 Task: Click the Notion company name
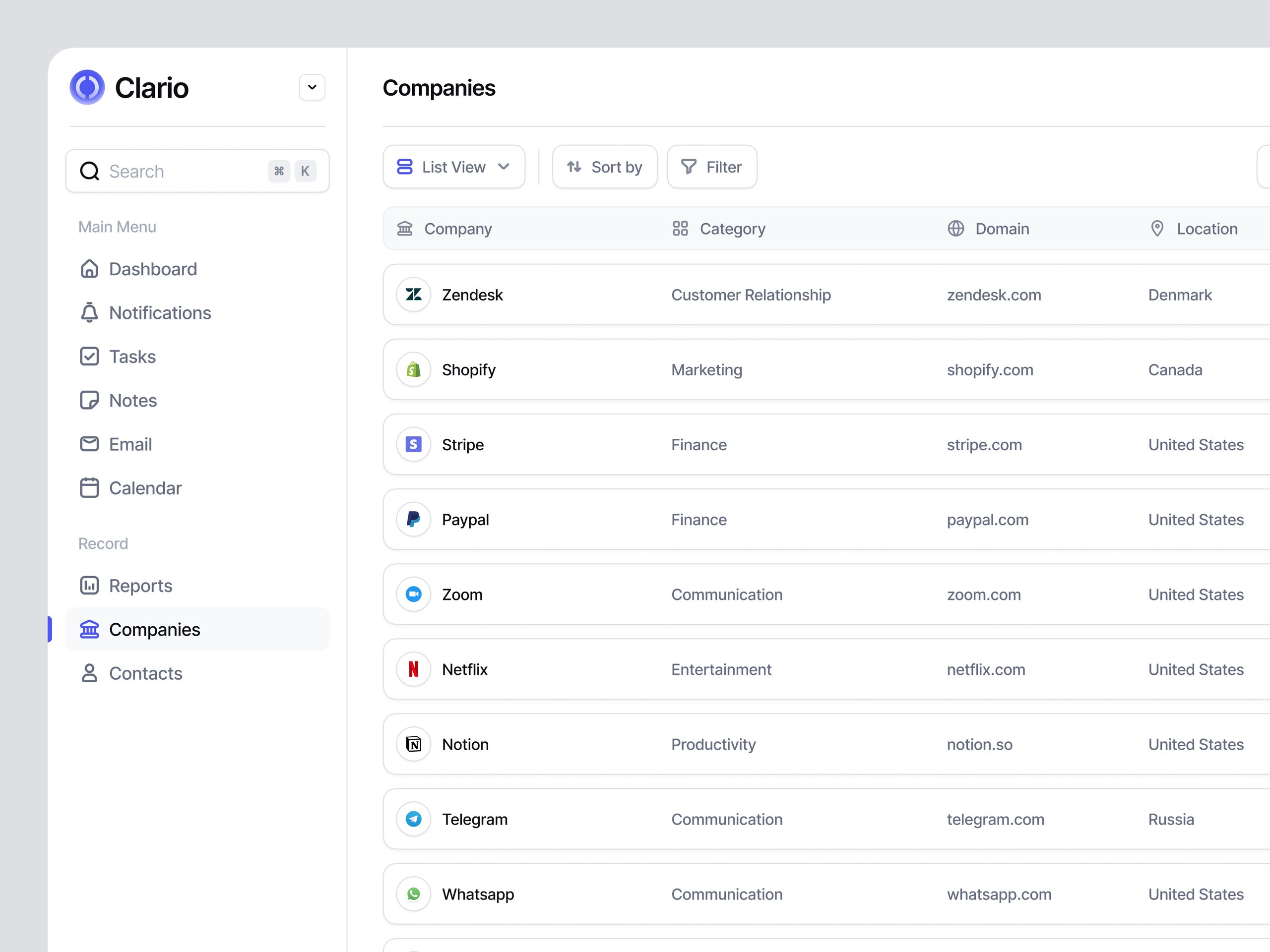465,745
